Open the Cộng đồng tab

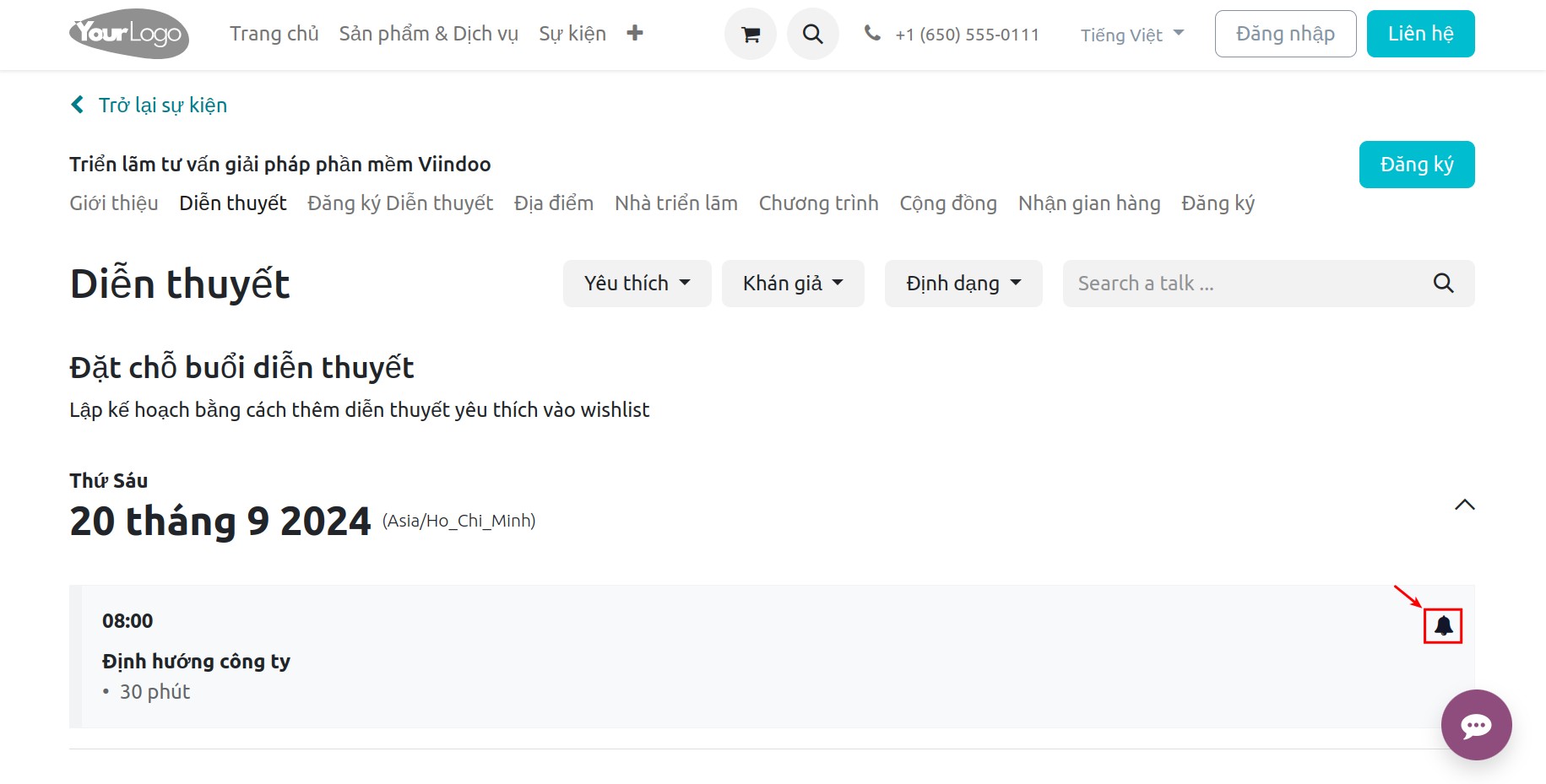click(x=948, y=203)
